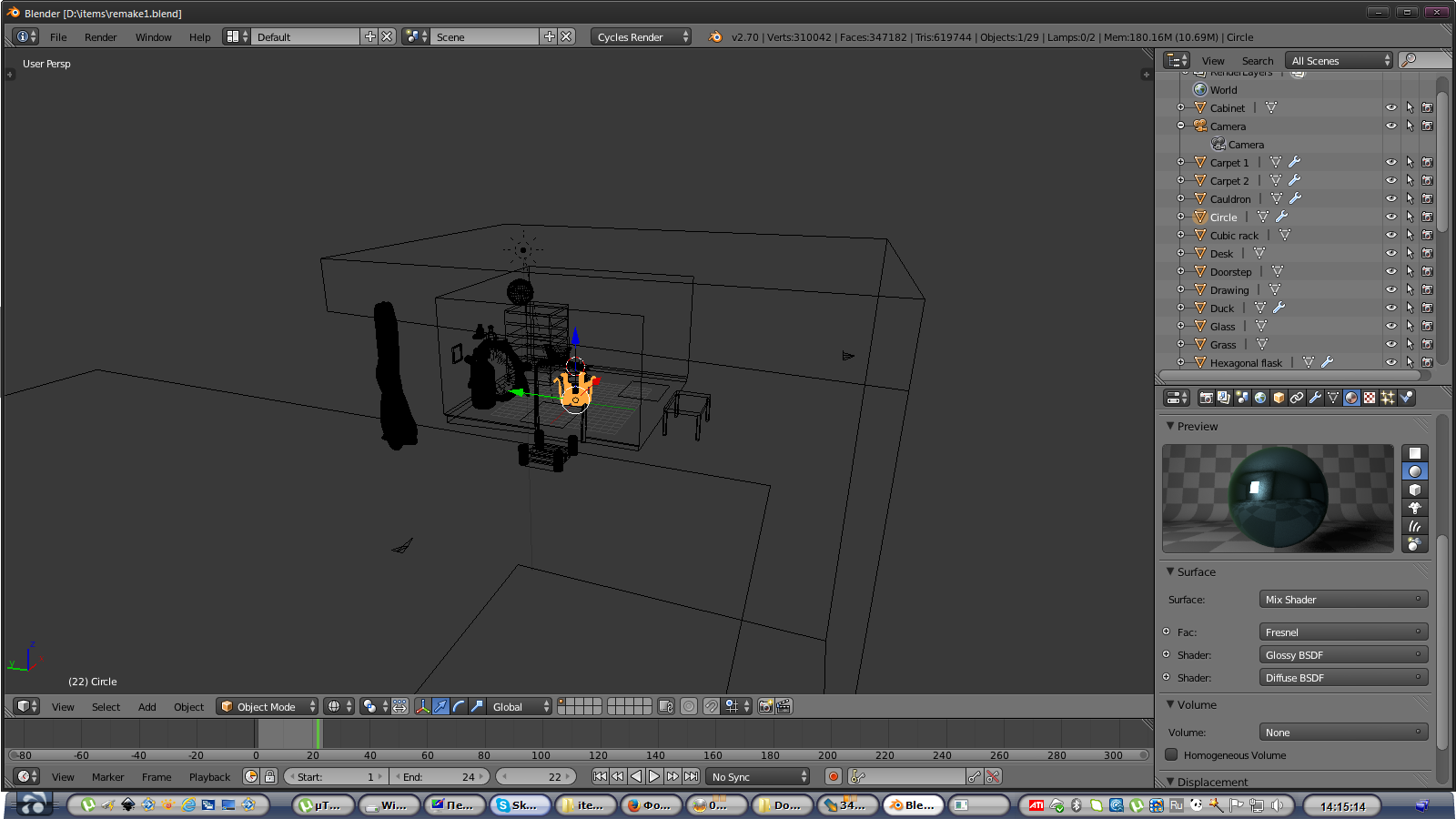This screenshot has height=819, width=1456.
Task: Open the Texture properties tab (checkerboard icon)
Action: (1370, 398)
